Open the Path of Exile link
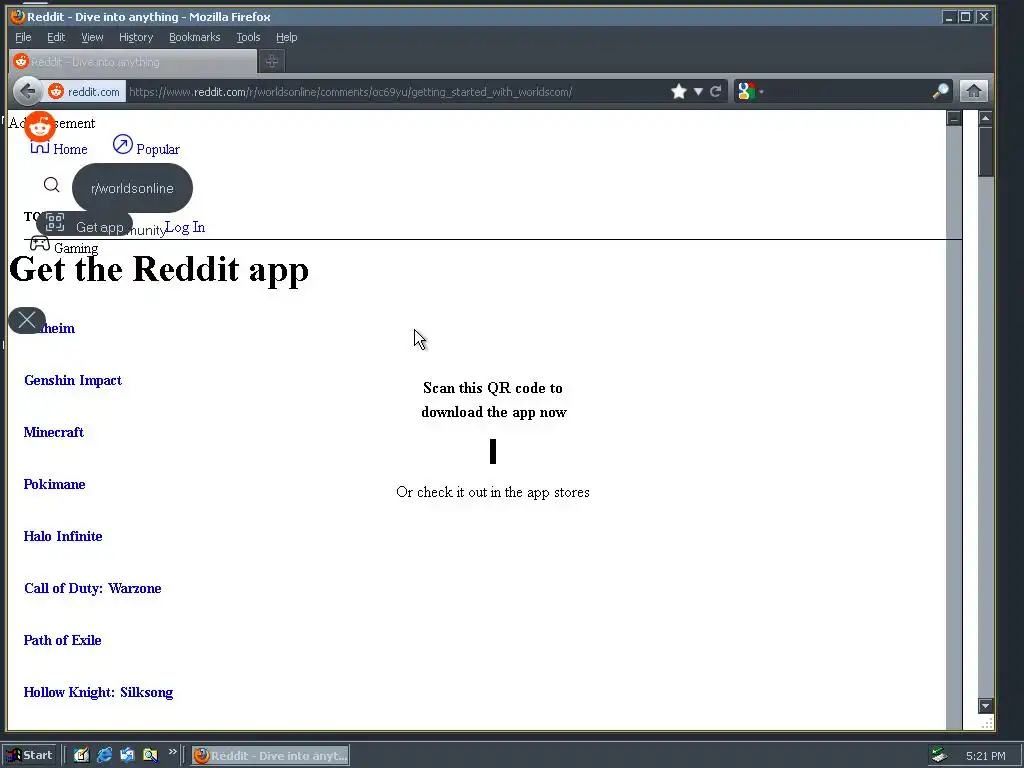Screen dimensions: 1024x768 coord(63,640)
